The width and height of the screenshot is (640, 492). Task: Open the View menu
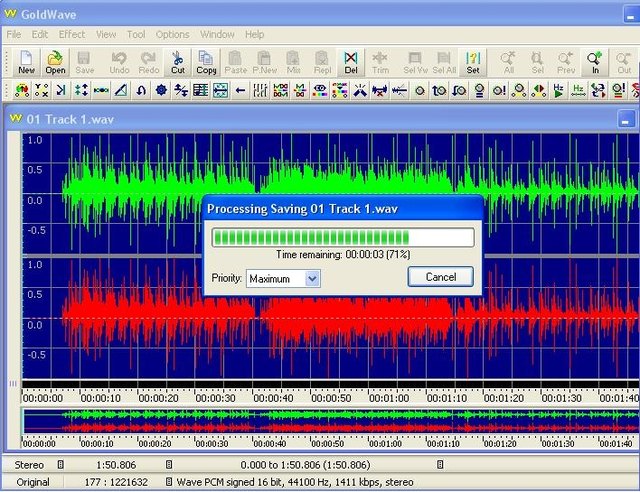click(x=106, y=35)
